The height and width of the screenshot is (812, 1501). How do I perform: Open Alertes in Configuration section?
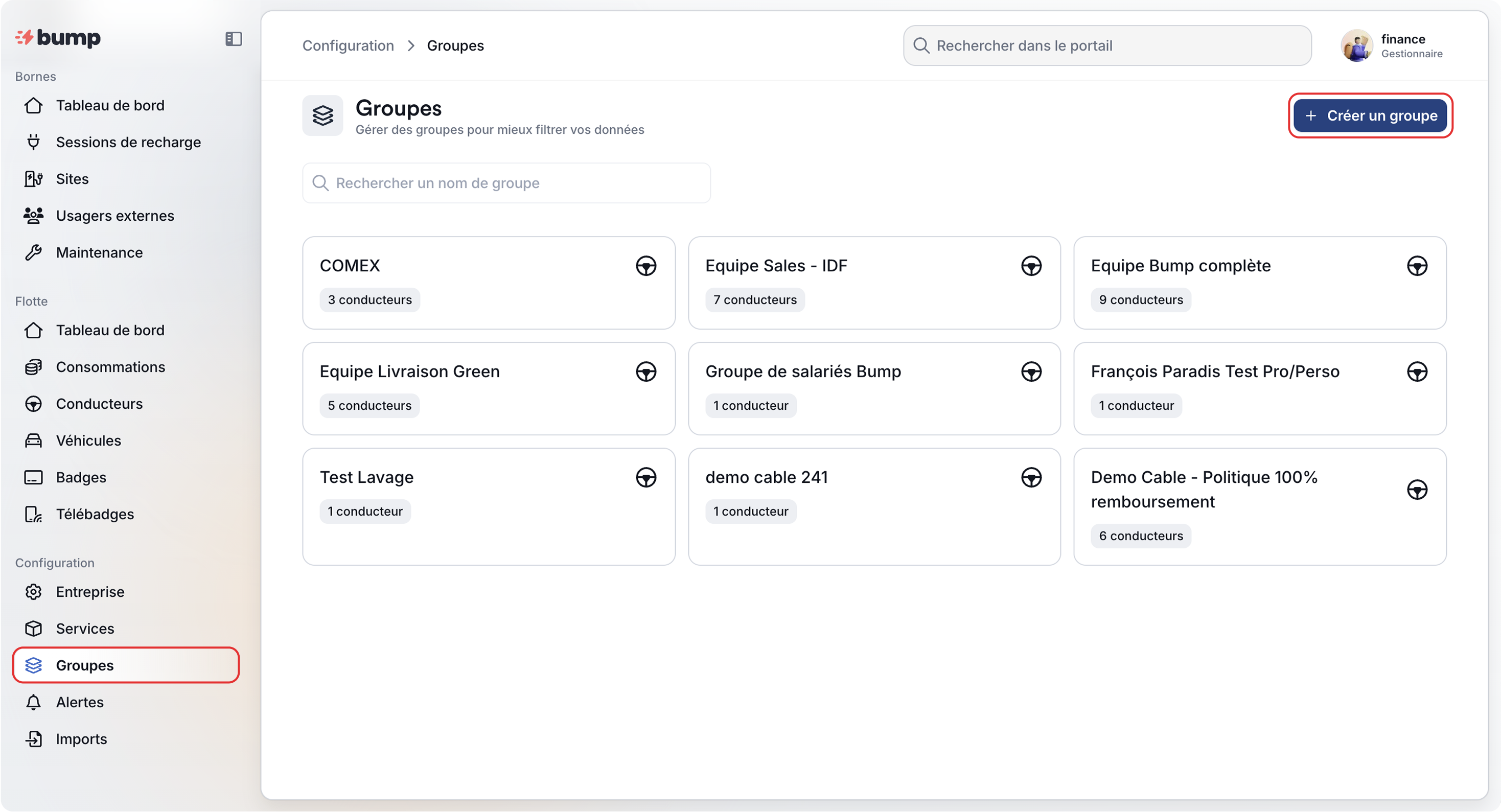80,702
